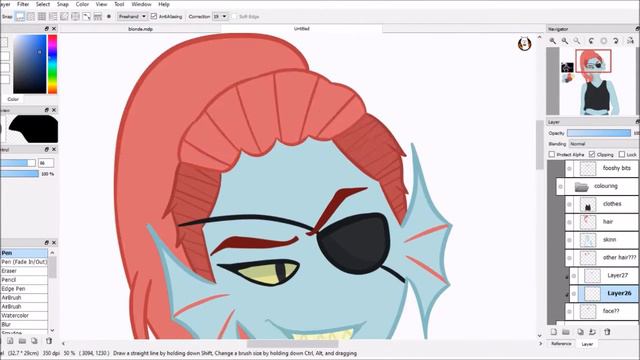Delete layer with trash icon
The width and height of the screenshot is (640, 360).
click(607, 332)
